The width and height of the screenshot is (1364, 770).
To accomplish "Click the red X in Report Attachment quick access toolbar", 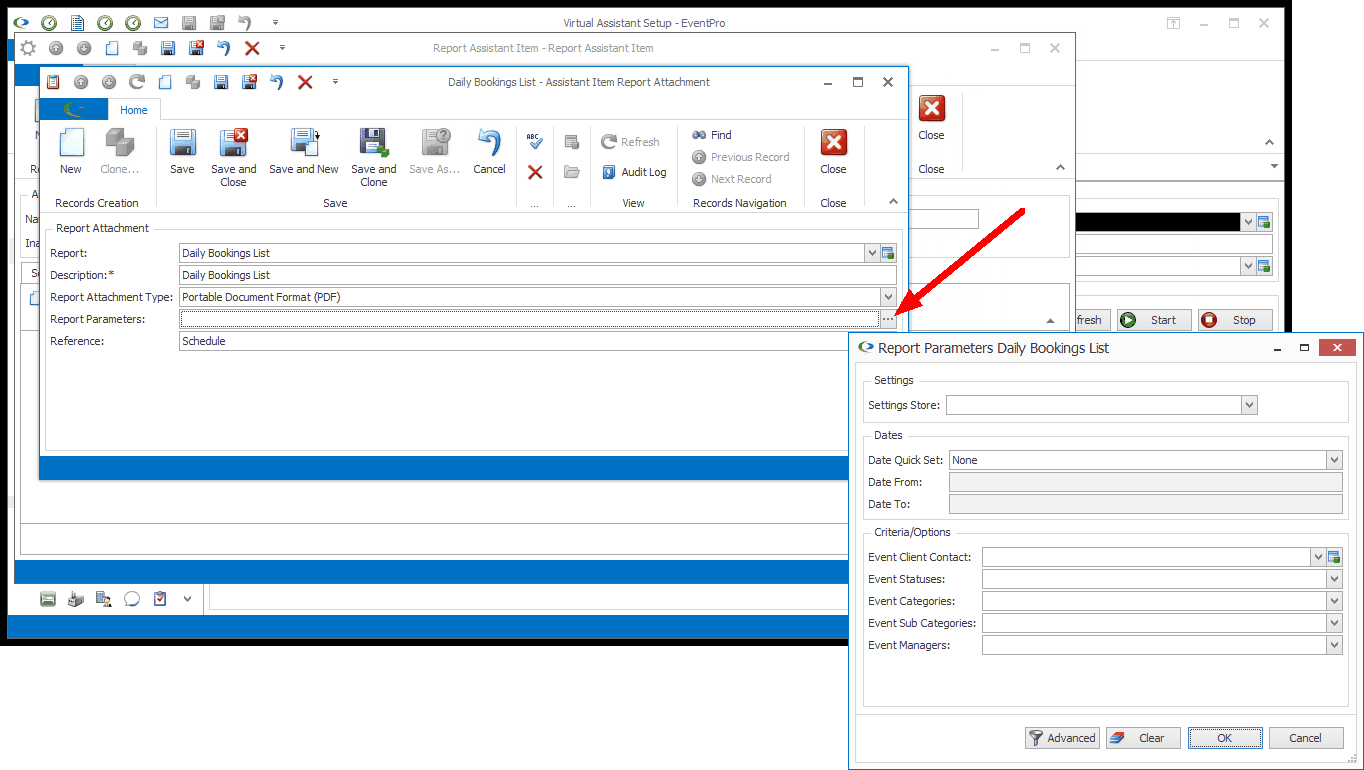I will click(x=305, y=82).
